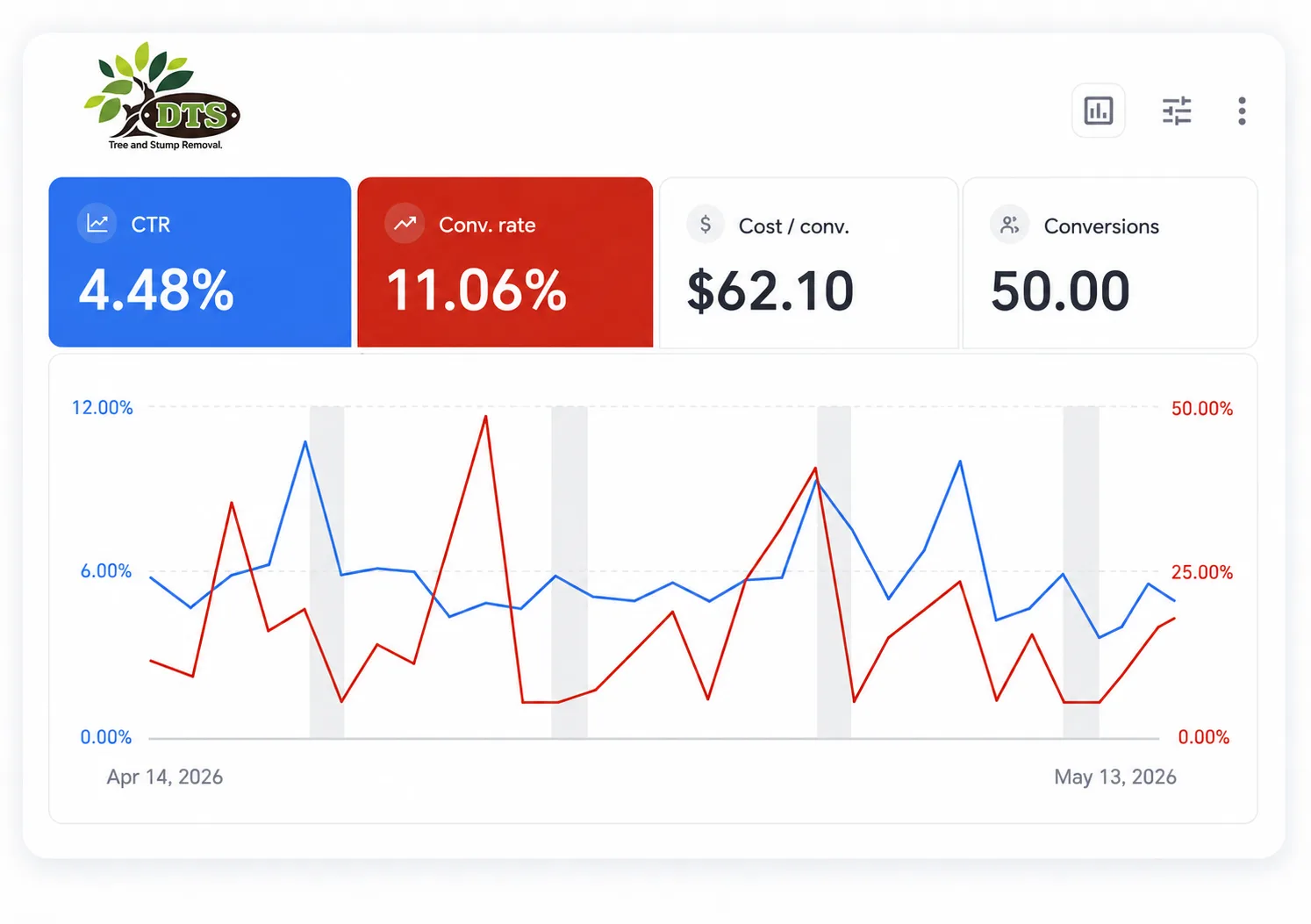Select the blue CTR metric card
The width and height of the screenshot is (1311, 924).
point(200,262)
